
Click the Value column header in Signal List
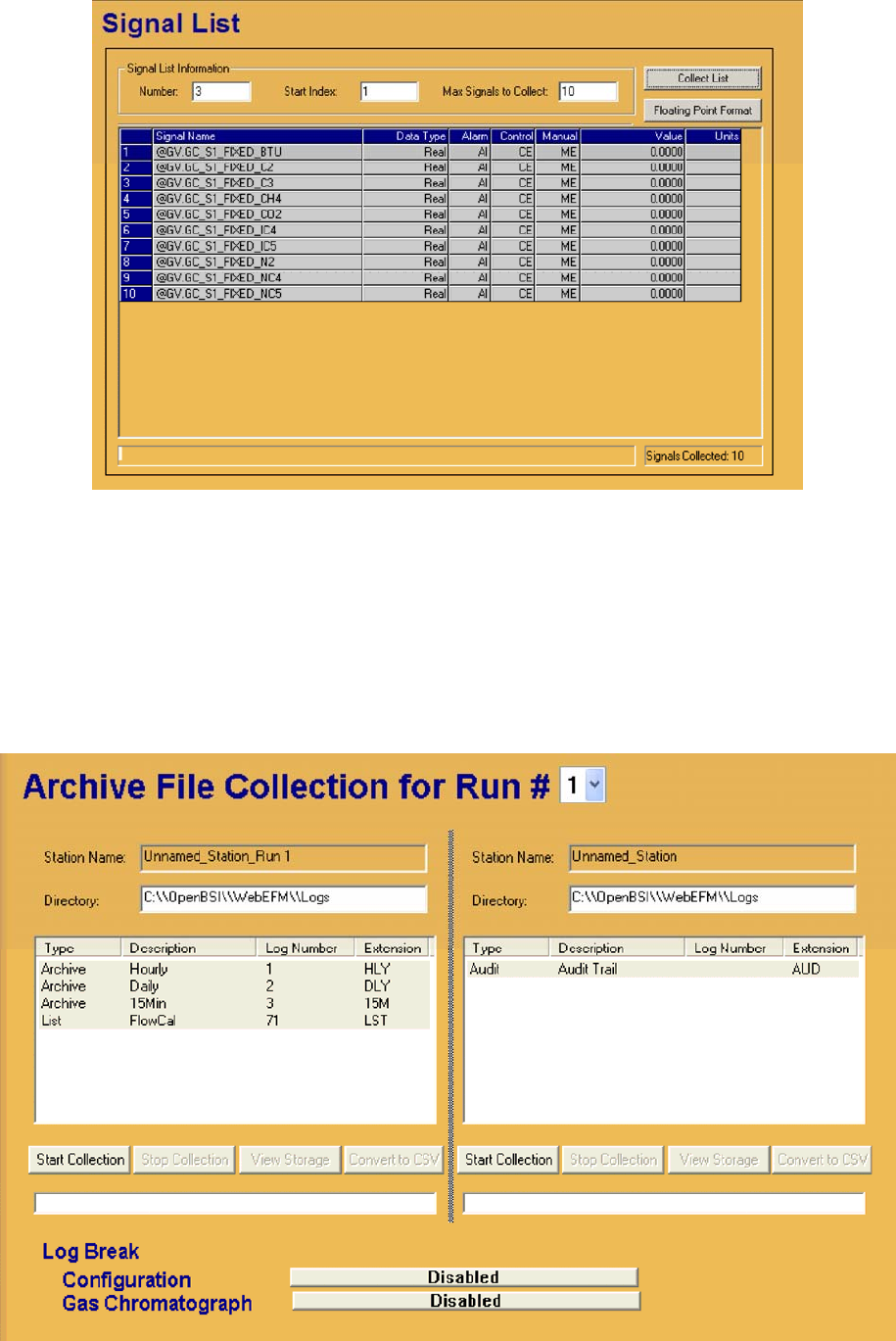click(x=633, y=136)
